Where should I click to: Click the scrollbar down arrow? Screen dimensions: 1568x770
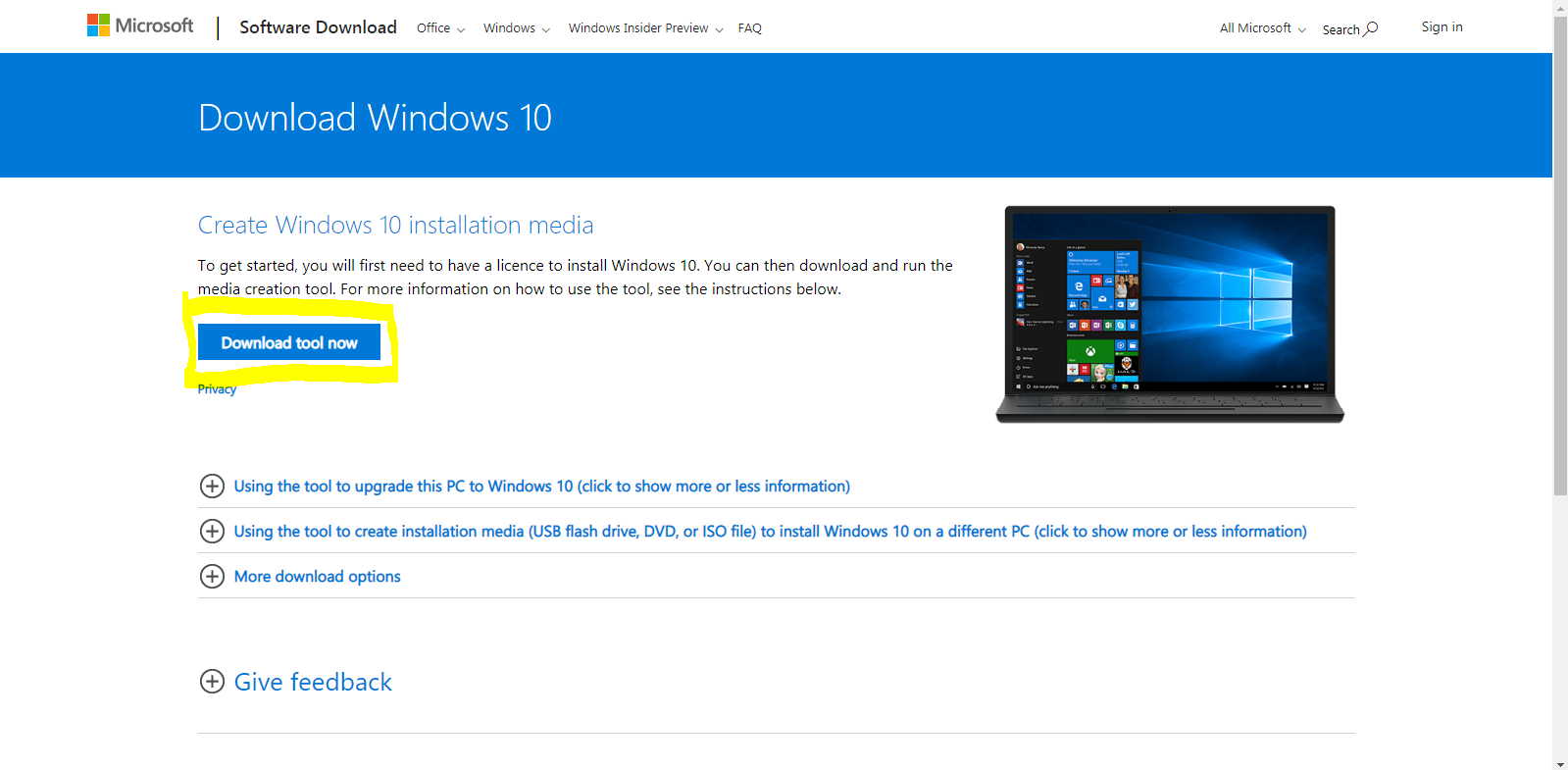(x=1560, y=763)
